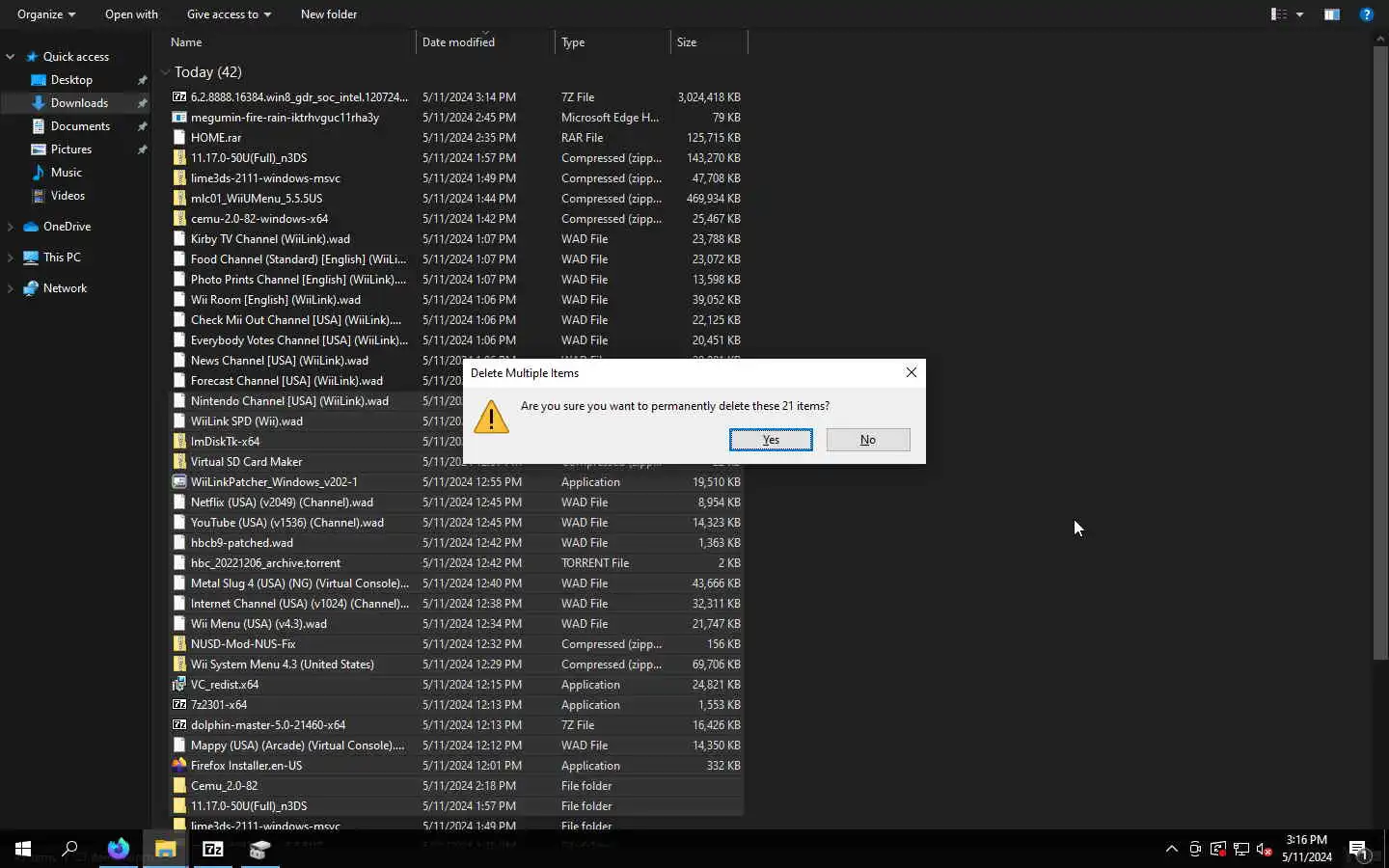The image size is (1389, 868).
Task: Select Firefox Installer.en-US icon
Action: (179, 766)
